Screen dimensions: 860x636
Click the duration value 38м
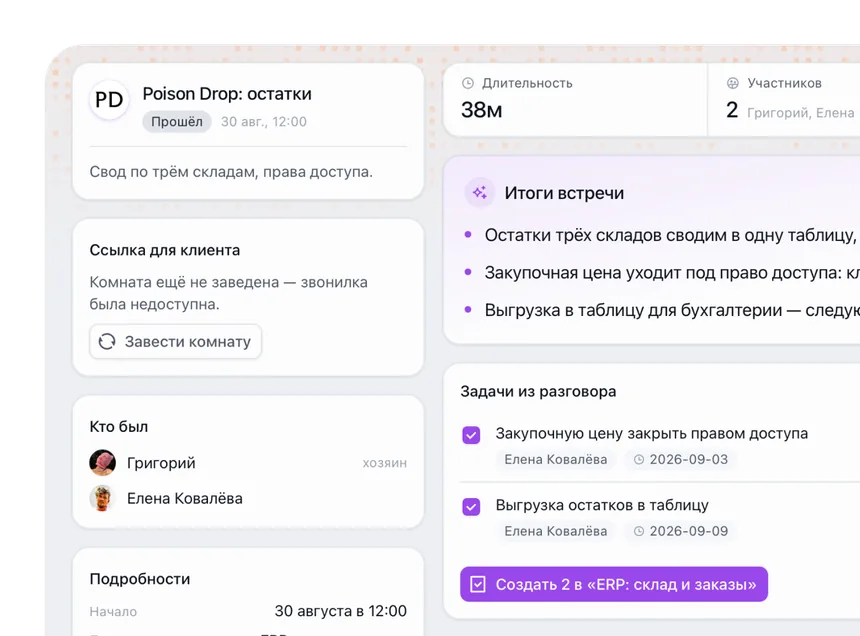482,110
